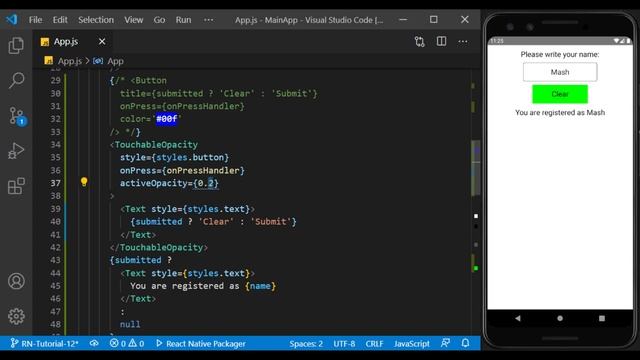640x360 pixels.
Task: Open editor More Actions ellipsis
Action: point(462,41)
